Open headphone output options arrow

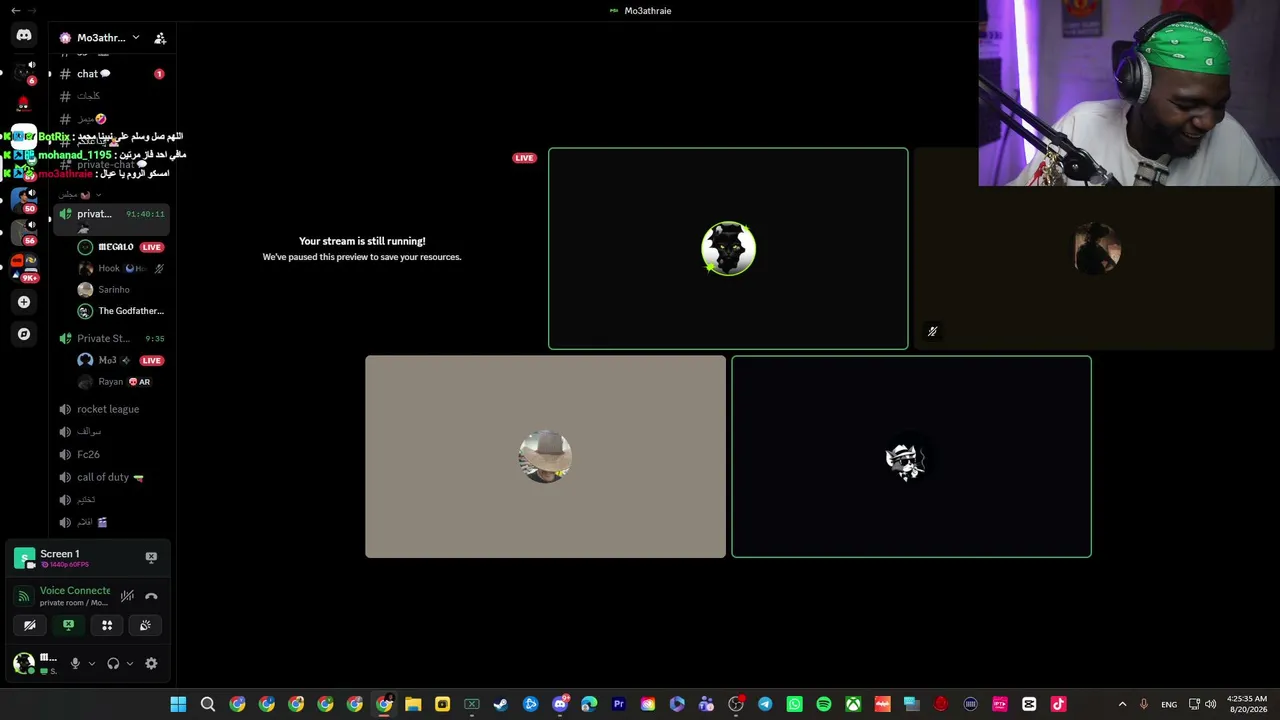129,663
